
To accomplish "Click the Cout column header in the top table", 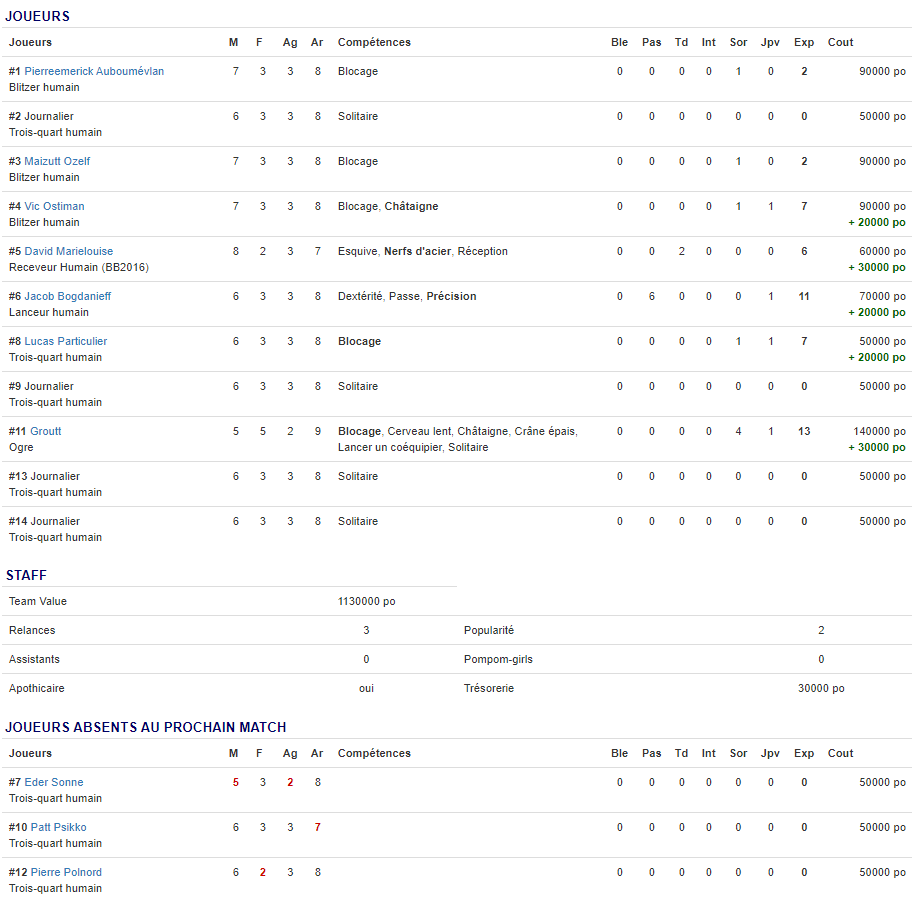I will pyautogui.click(x=840, y=43).
